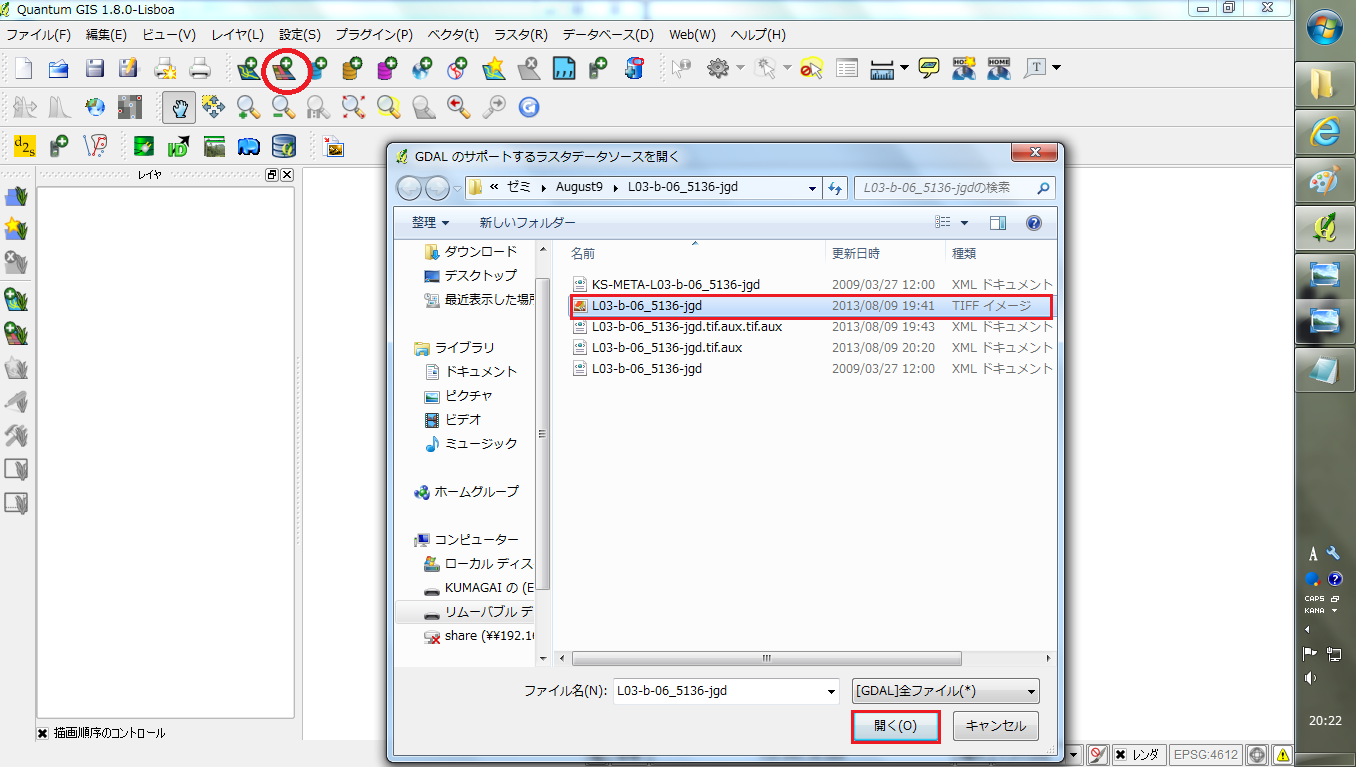This screenshot has height=768, width=1360.
Task: Open the ラスタ(R) menu
Action: point(521,35)
